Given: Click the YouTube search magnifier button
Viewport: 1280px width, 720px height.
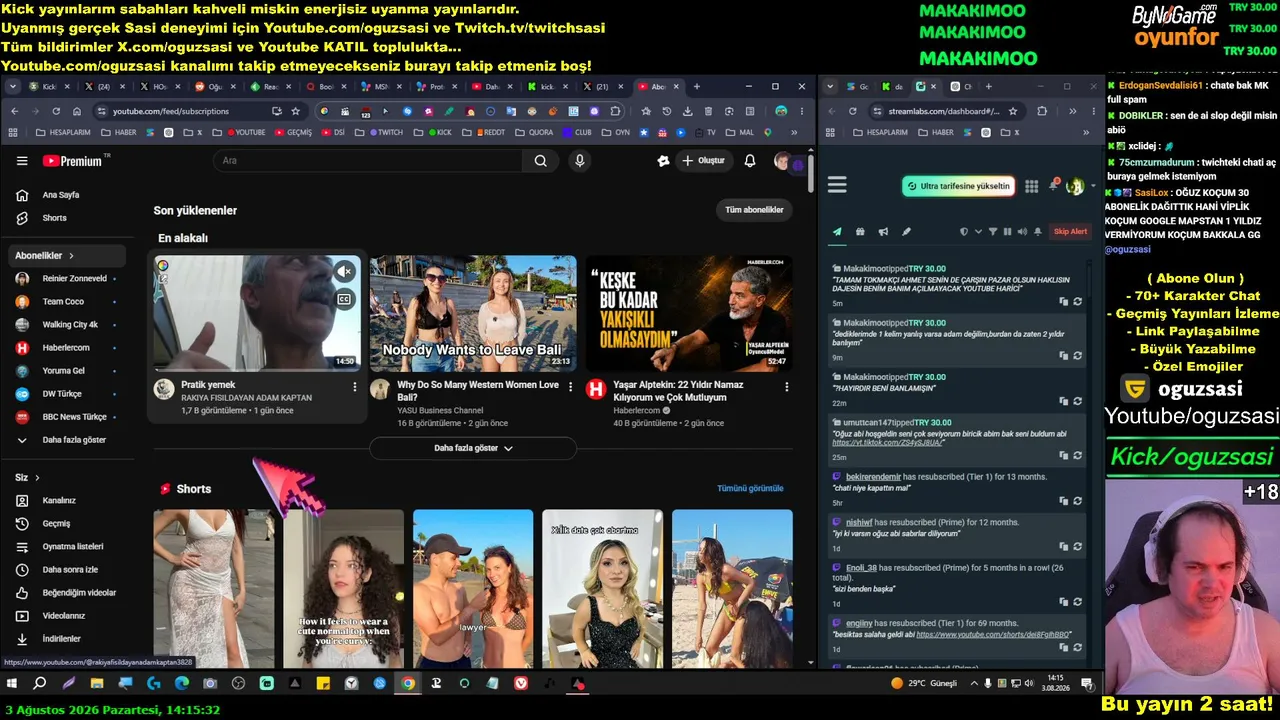Looking at the screenshot, I should point(540,161).
